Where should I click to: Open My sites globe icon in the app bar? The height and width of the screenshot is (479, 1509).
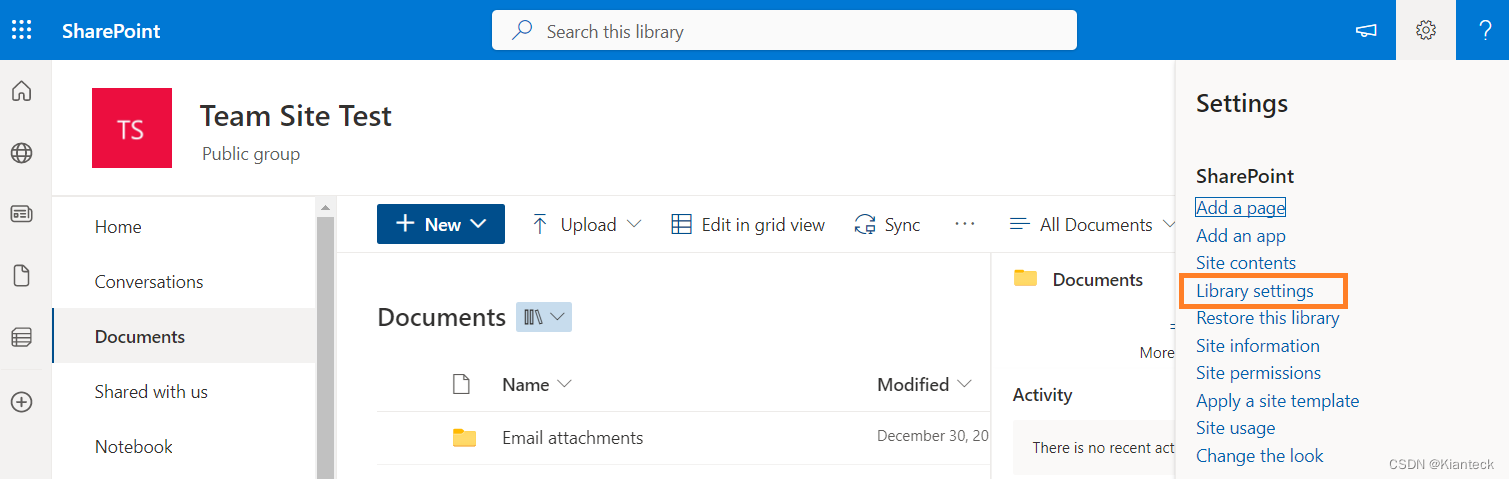21,153
